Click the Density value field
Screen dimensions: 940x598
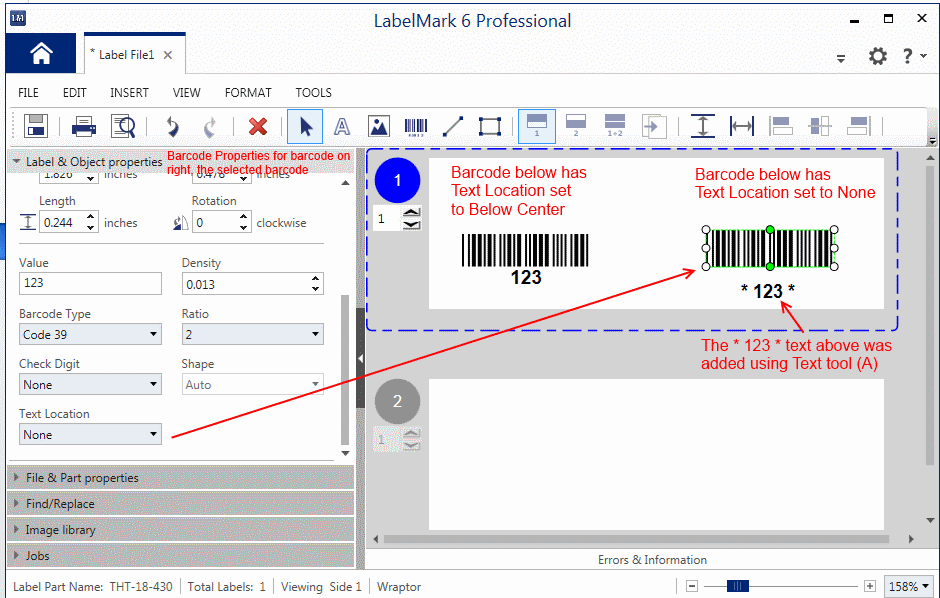coord(245,284)
